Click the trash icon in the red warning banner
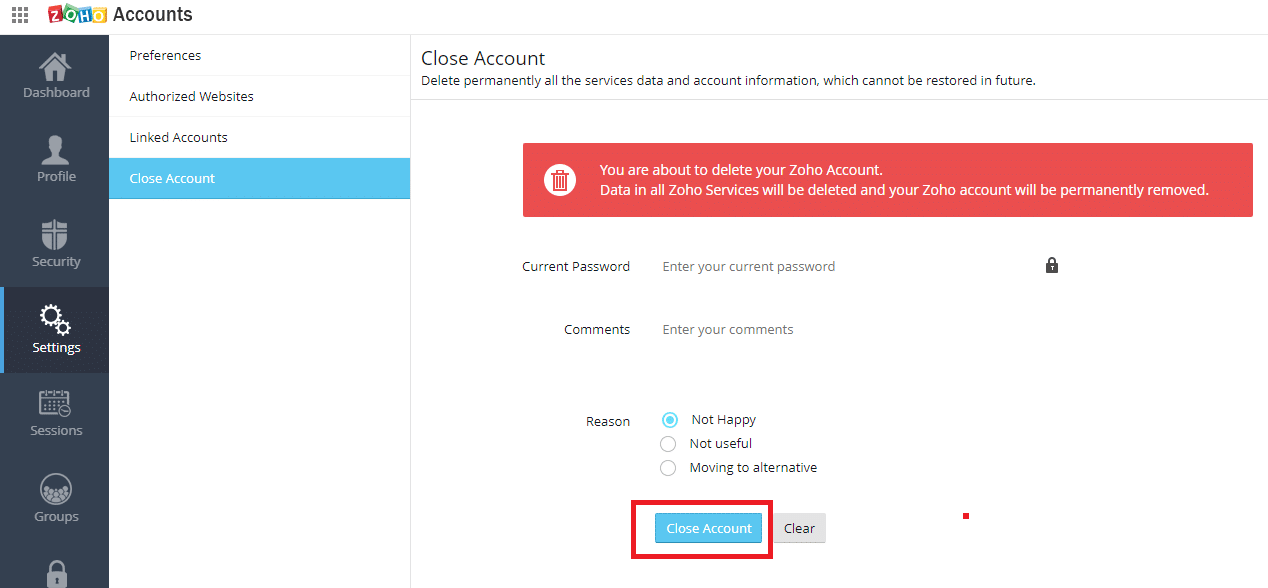 click(x=560, y=180)
